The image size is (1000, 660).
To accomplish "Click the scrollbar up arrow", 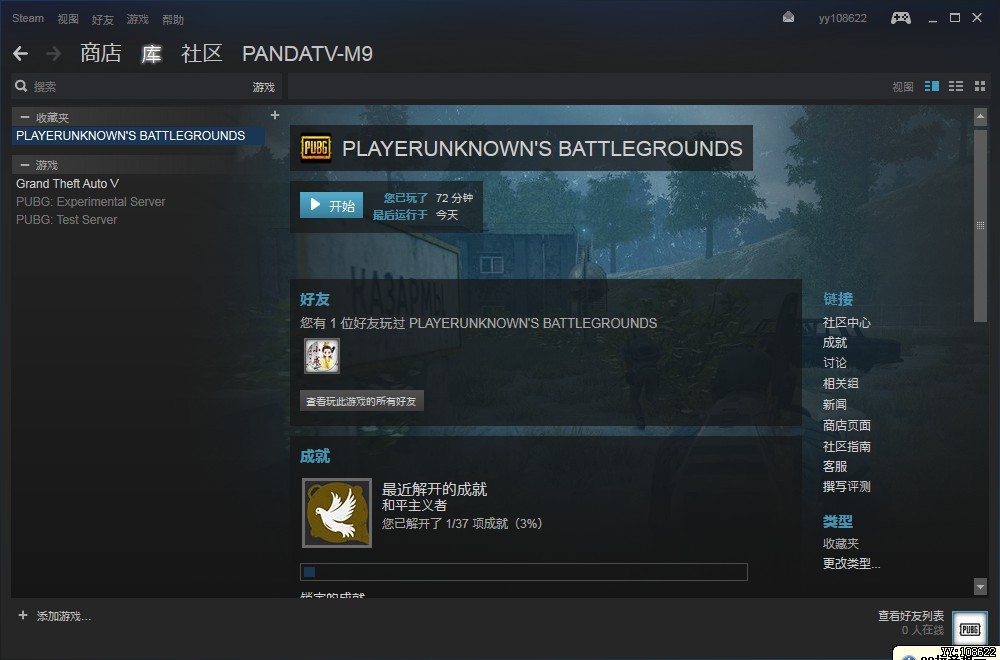I will point(980,117).
